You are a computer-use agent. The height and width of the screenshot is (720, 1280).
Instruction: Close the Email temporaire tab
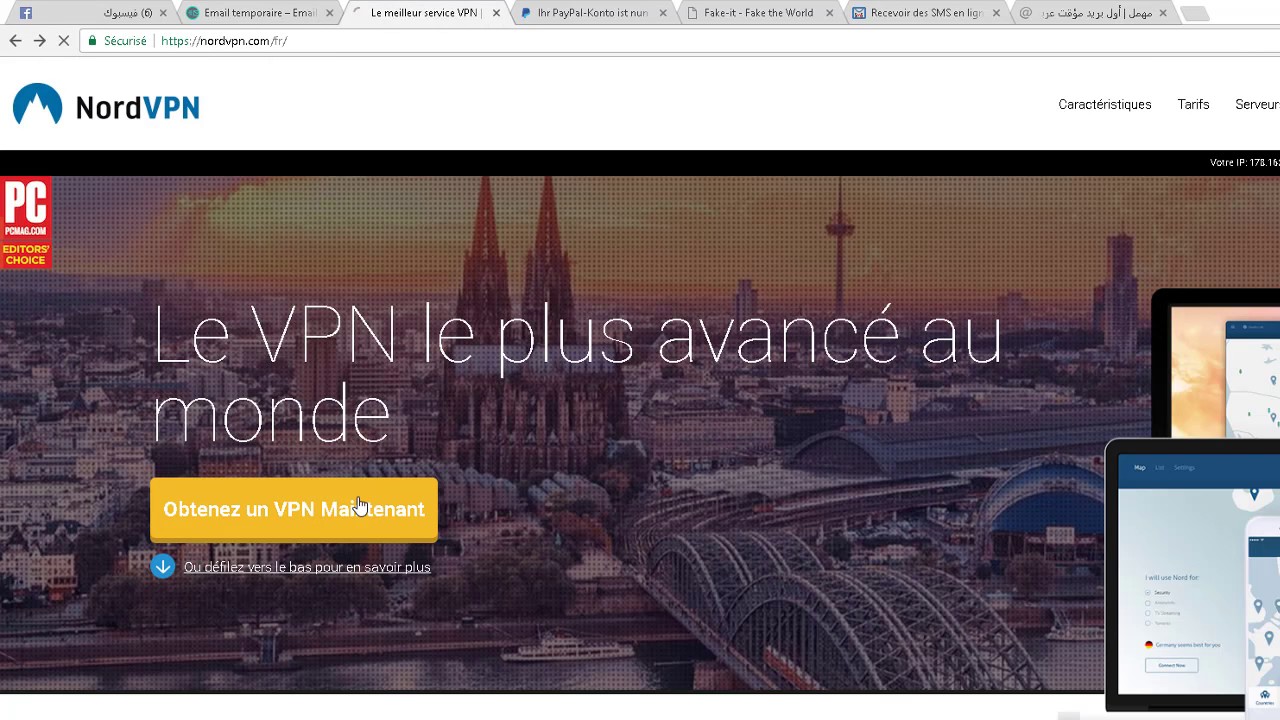coord(329,13)
